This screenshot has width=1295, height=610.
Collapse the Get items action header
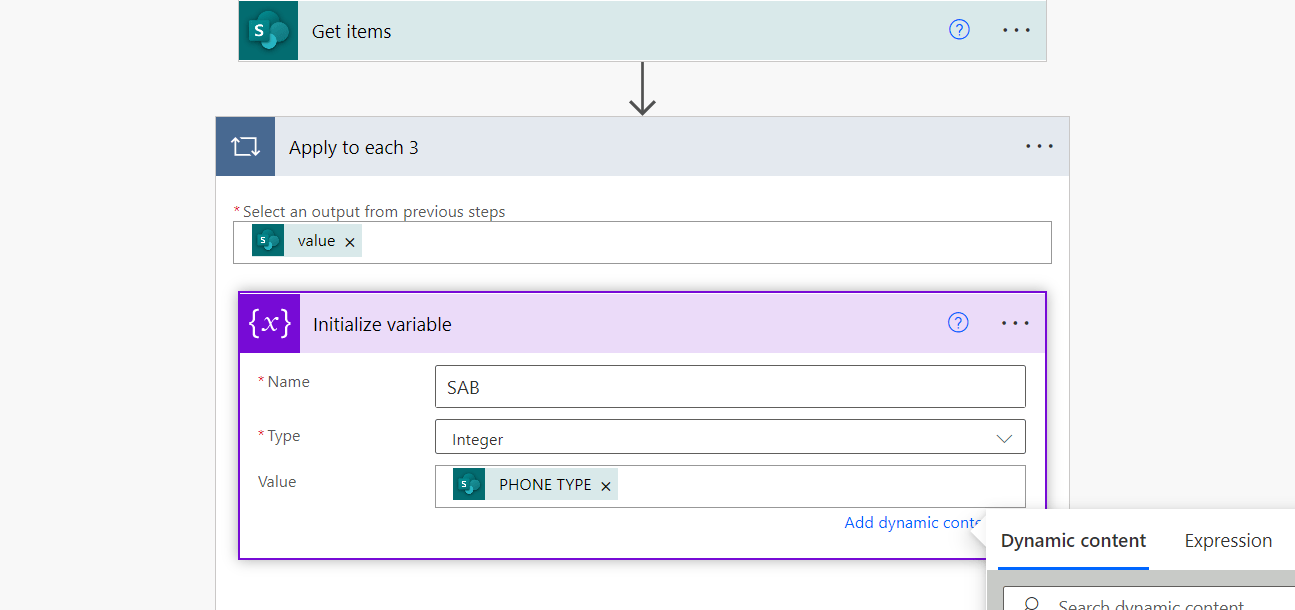(642, 31)
